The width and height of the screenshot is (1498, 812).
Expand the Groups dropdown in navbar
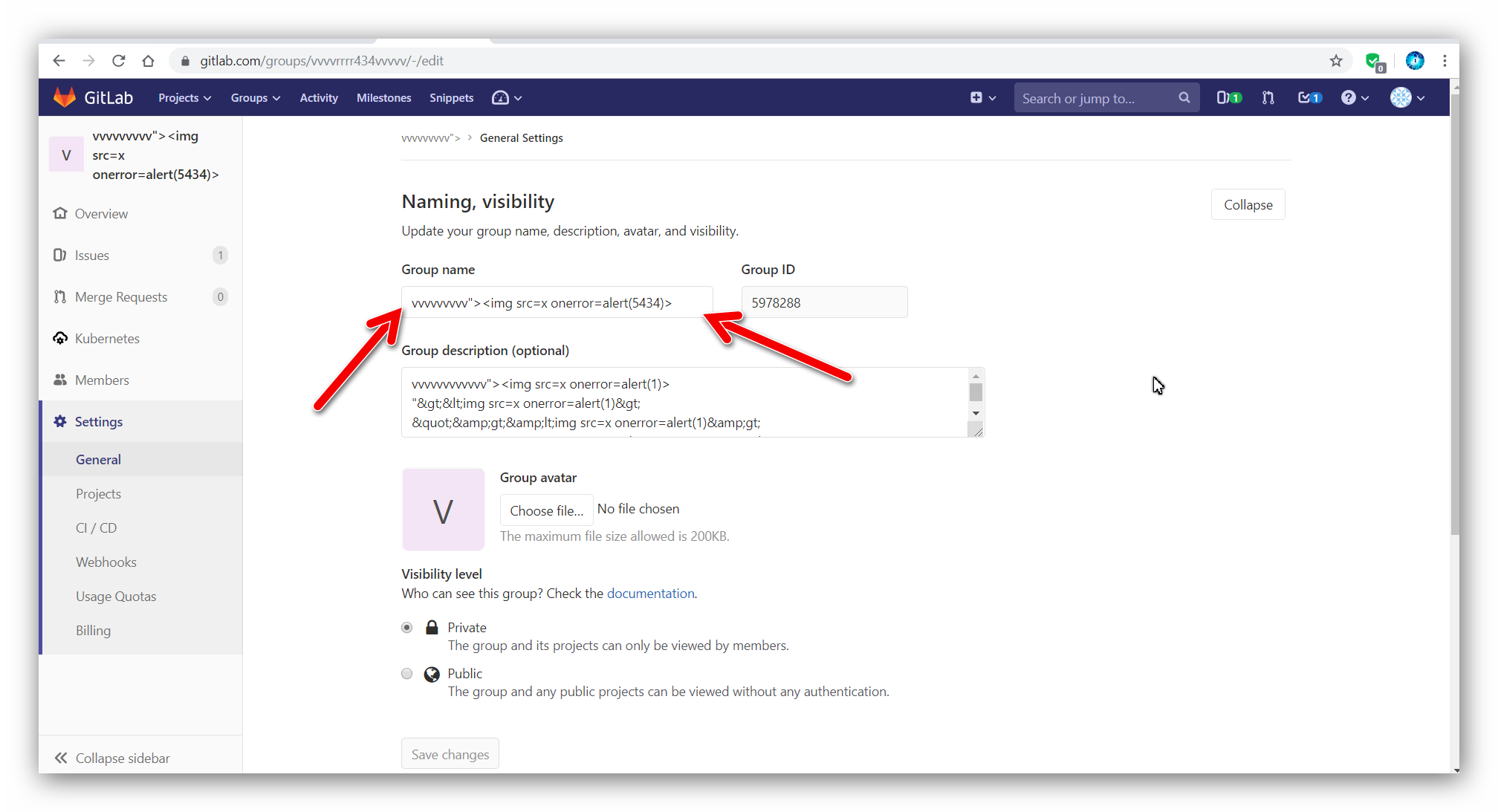tap(255, 98)
